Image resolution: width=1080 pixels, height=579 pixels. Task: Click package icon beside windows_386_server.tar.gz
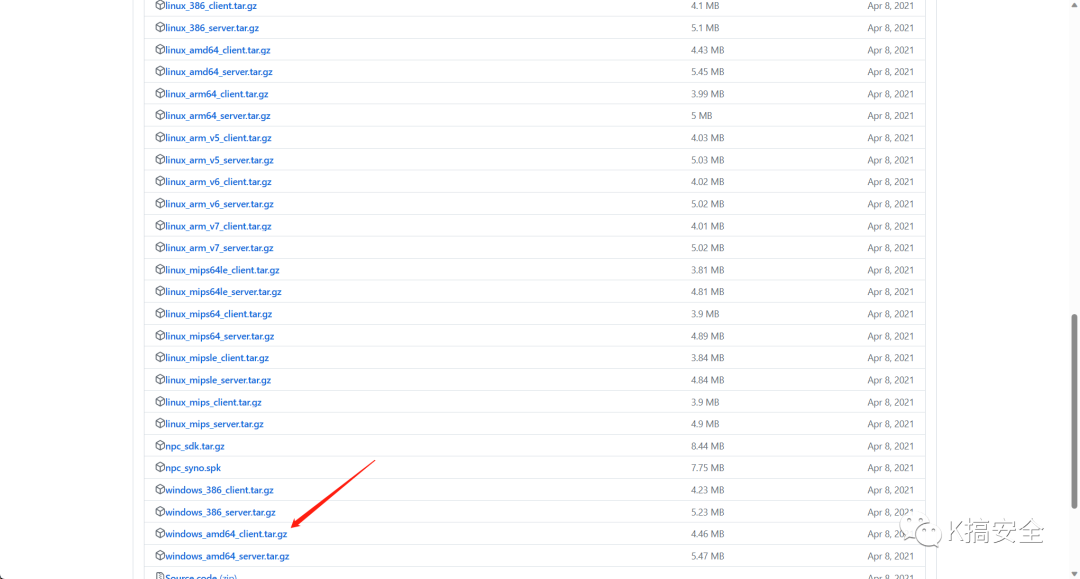160,512
